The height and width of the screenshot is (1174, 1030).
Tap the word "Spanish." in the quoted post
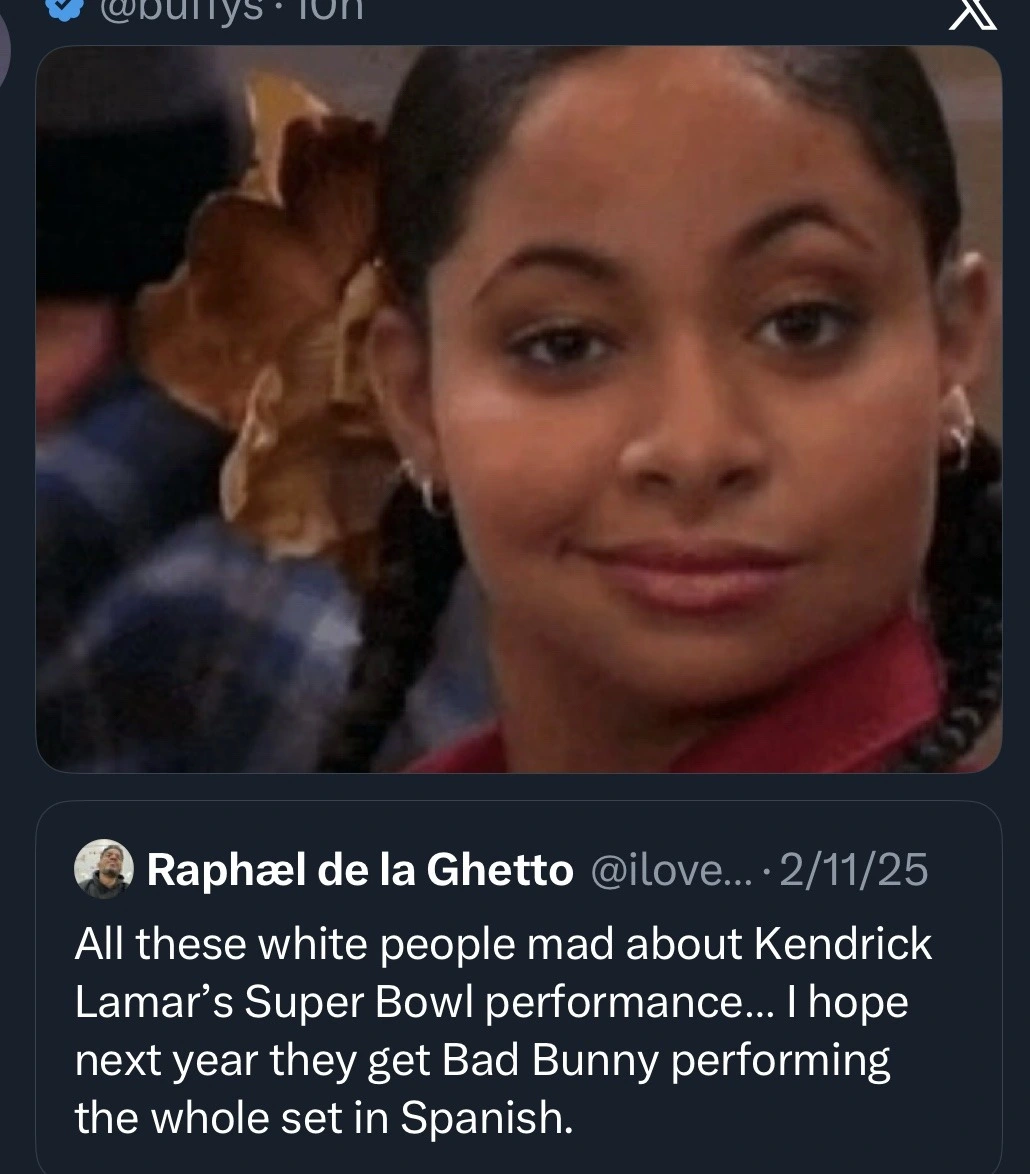pyautogui.click(x=487, y=1118)
